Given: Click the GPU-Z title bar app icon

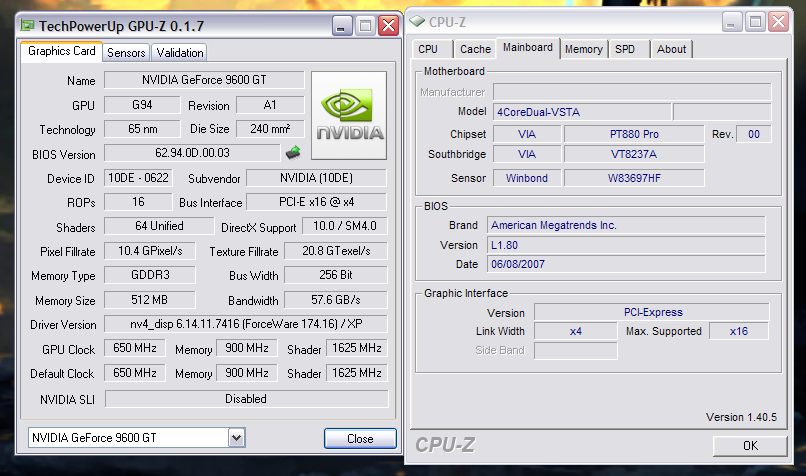Looking at the screenshot, I should pos(27,25).
